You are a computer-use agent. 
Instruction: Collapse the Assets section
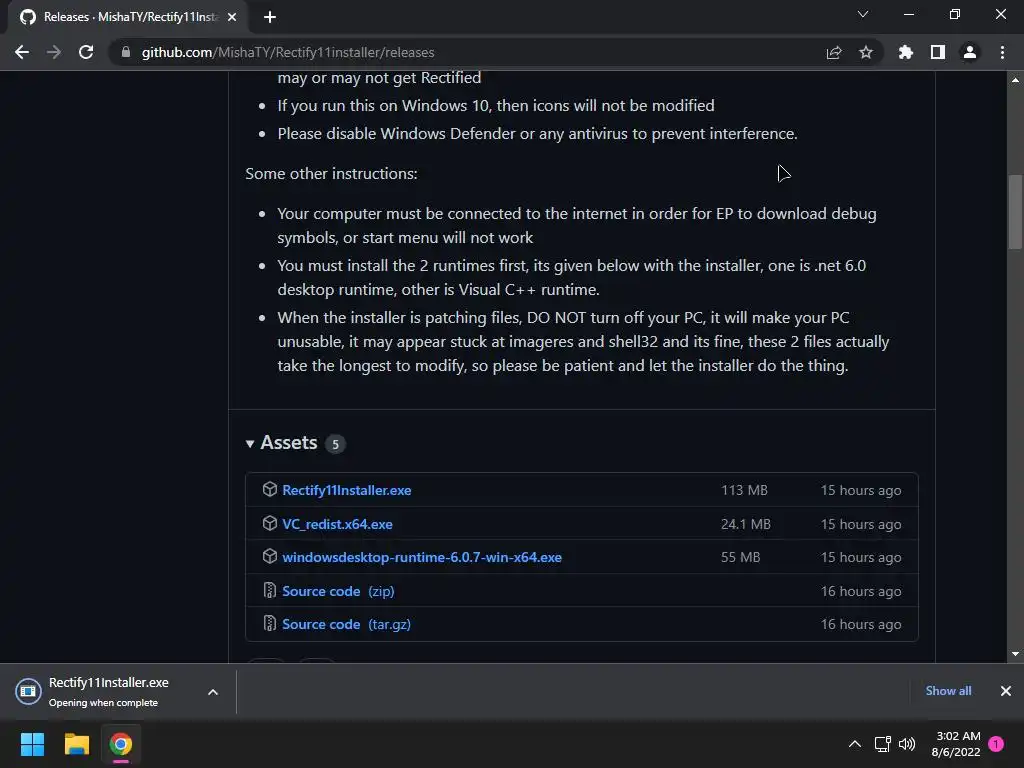pyautogui.click(x=249, y=443)
